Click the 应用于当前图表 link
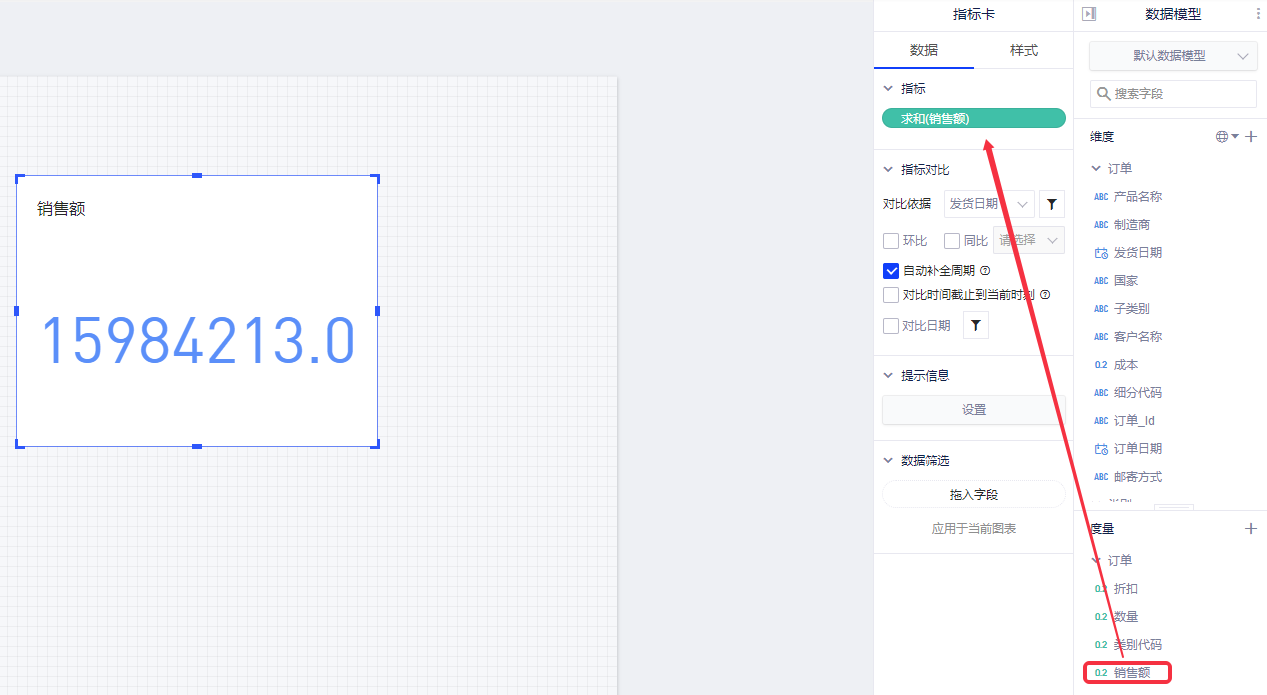This screenshot has width=1267, height=695. click(x=973, y=529)
